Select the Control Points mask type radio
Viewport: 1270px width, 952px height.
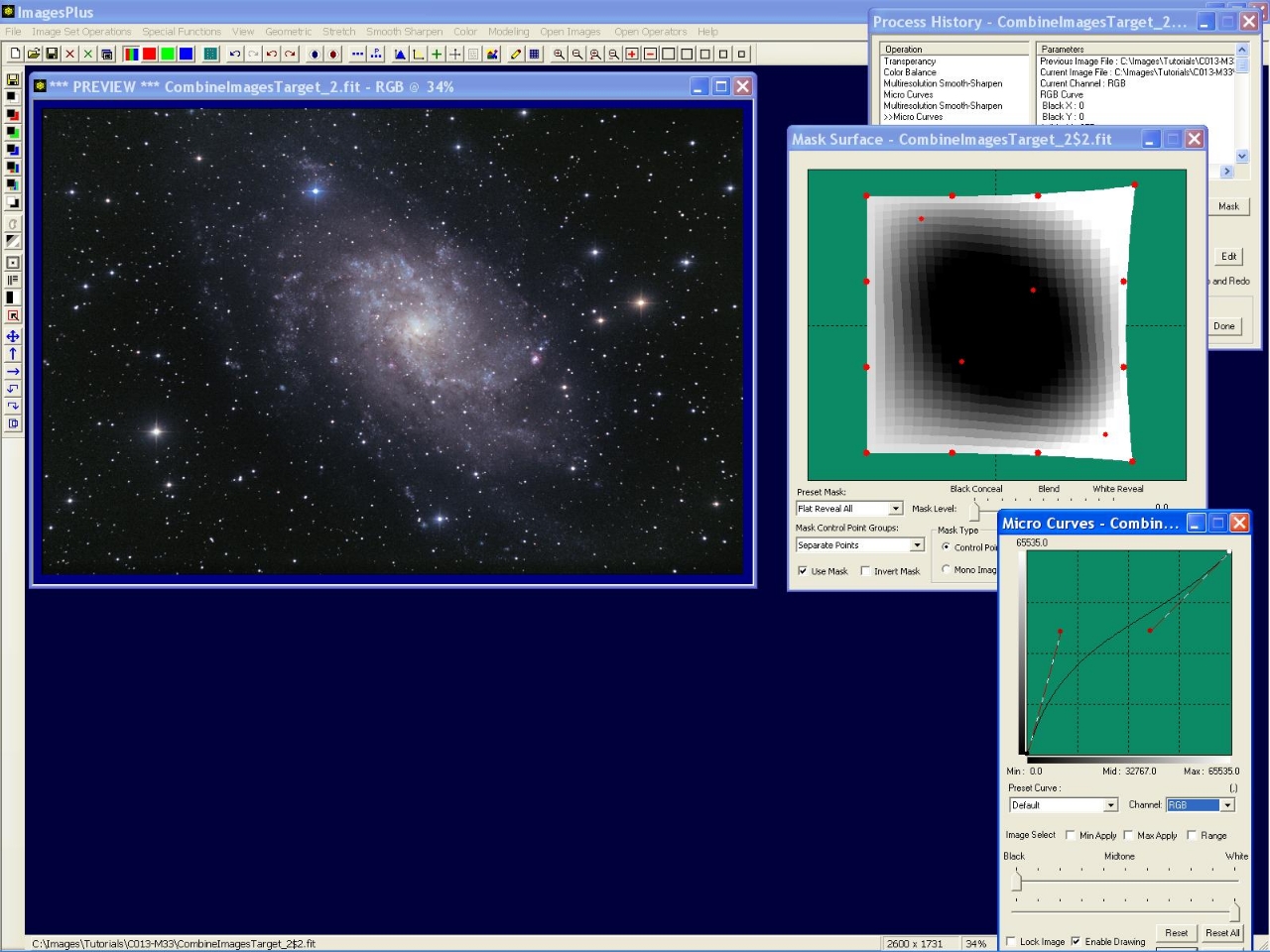(x=947, y=546)
